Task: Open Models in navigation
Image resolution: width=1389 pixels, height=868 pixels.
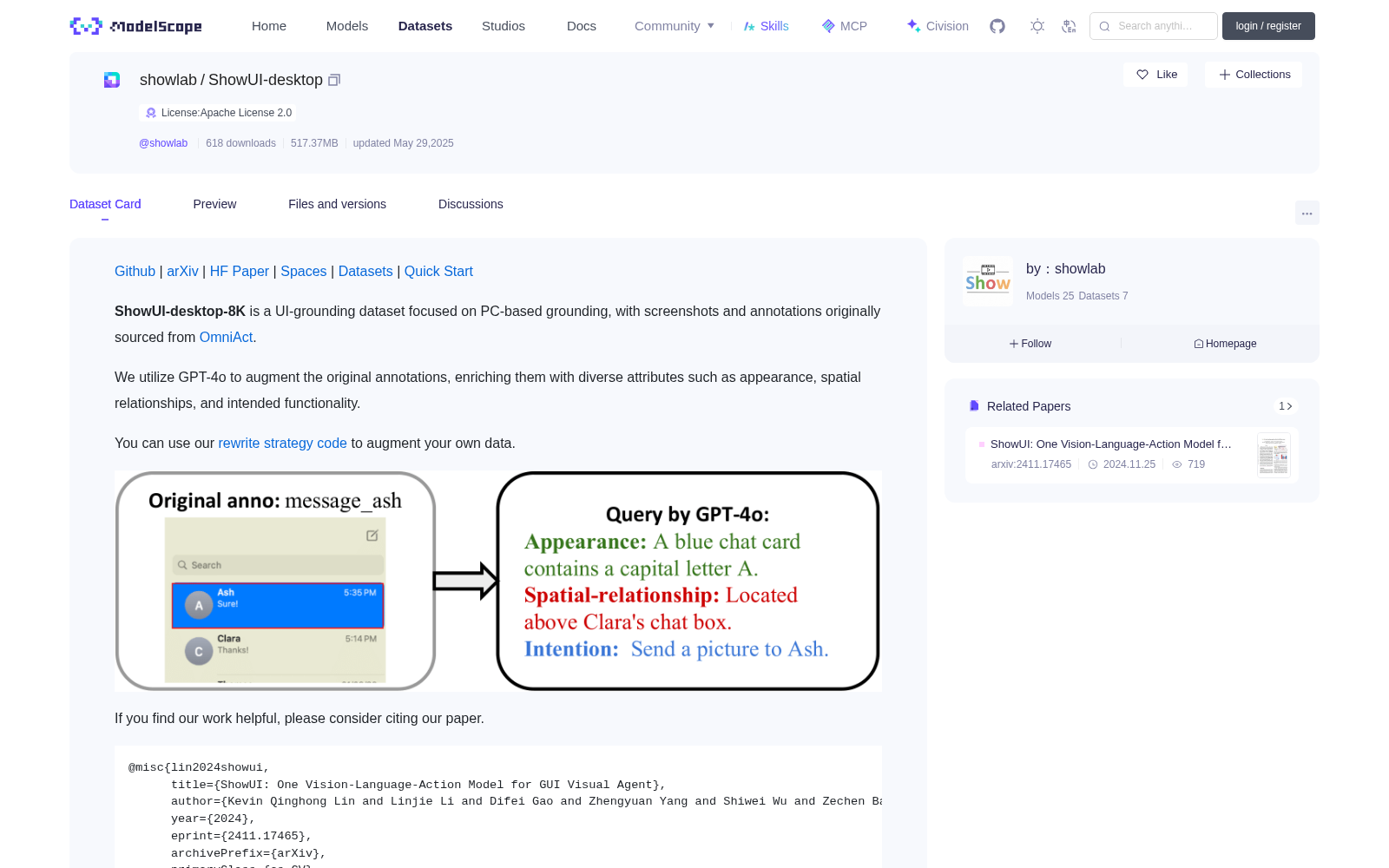Action: click(347, 26)
